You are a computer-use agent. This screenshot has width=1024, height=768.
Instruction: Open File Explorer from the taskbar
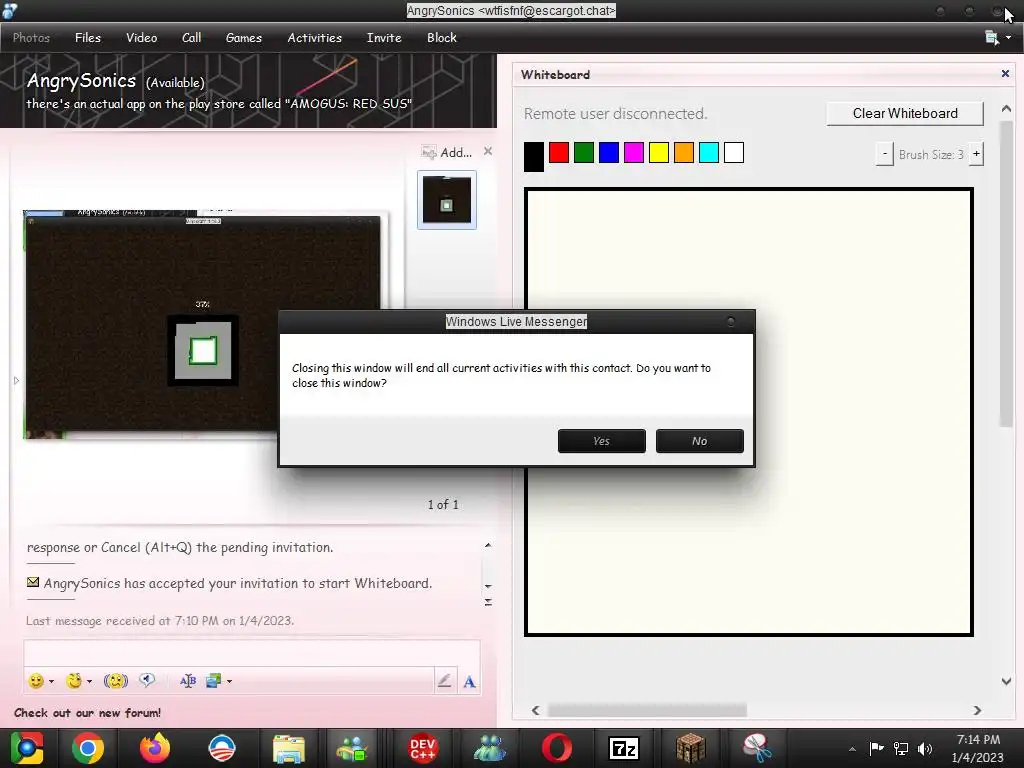coord(289,748)
